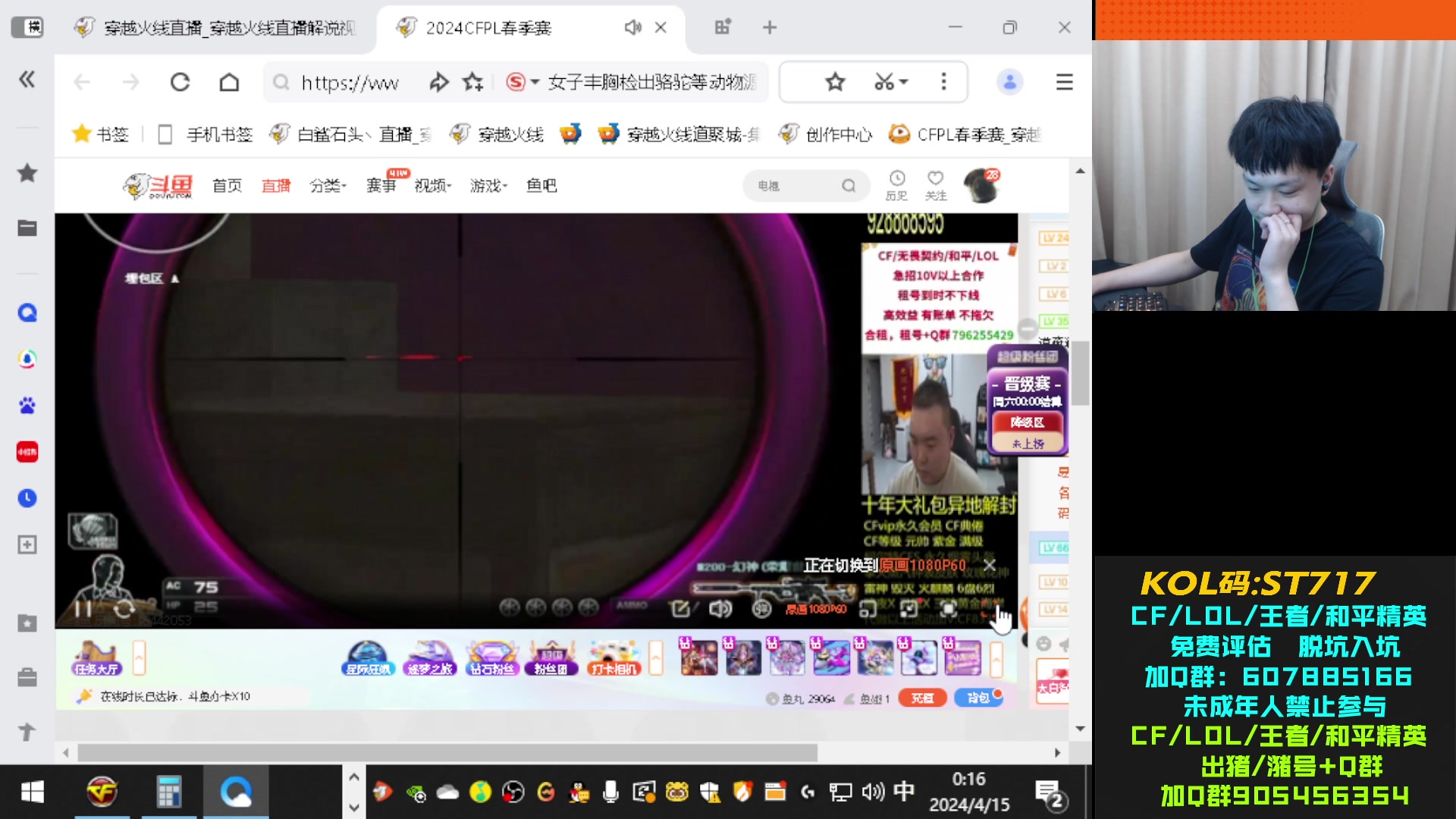Mute the player volume icon
This screenshot has width=1456, height=819.
720,609
